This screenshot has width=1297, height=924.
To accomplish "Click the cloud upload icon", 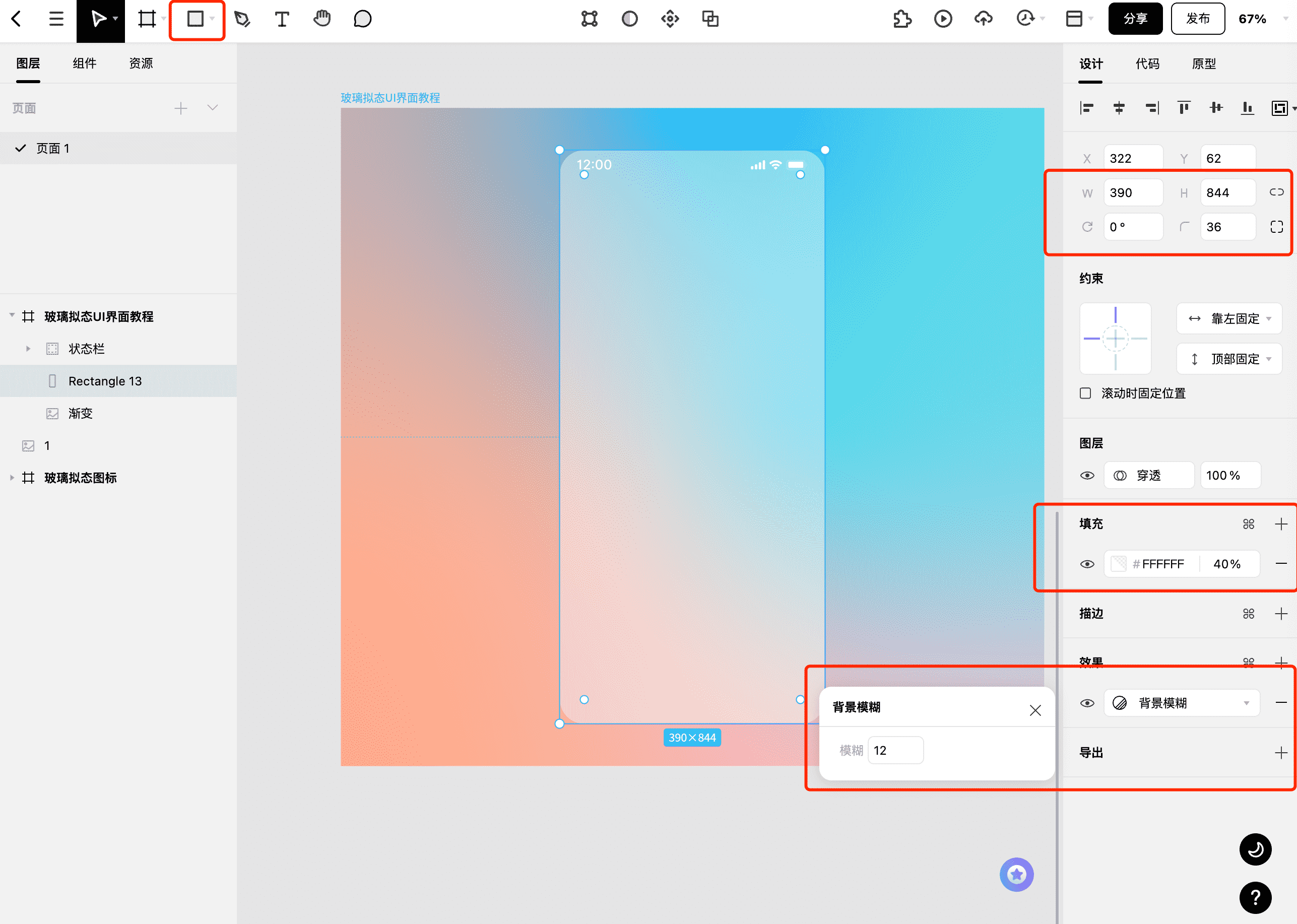I will [x=984, y=19].
